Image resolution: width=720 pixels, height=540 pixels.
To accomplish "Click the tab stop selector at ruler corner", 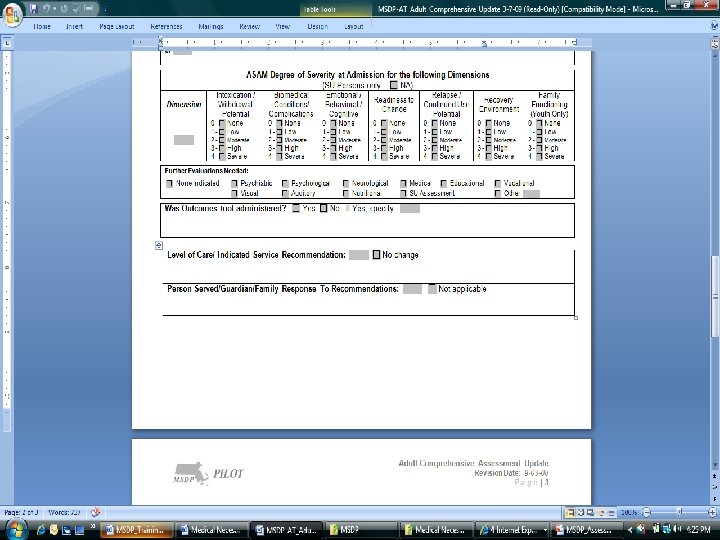I will pos(7,43).
